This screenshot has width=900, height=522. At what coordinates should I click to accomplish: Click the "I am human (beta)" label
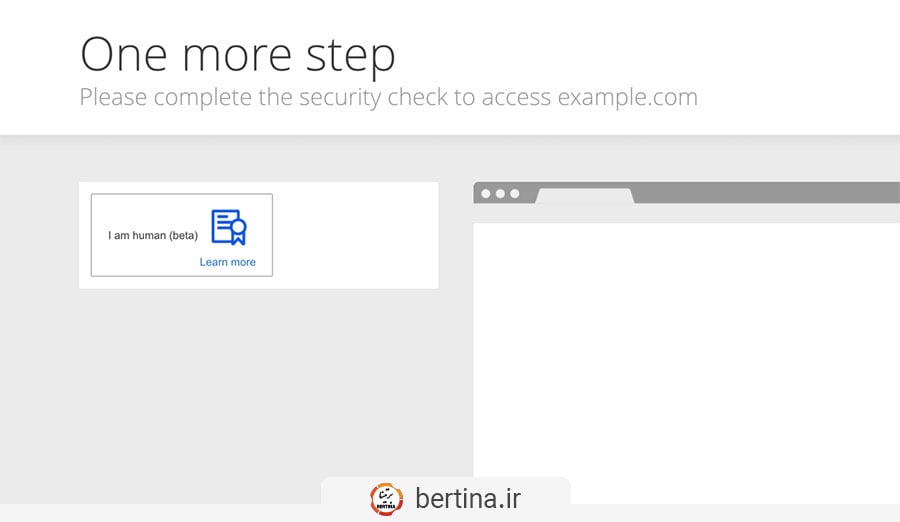(x=153, y=235)
